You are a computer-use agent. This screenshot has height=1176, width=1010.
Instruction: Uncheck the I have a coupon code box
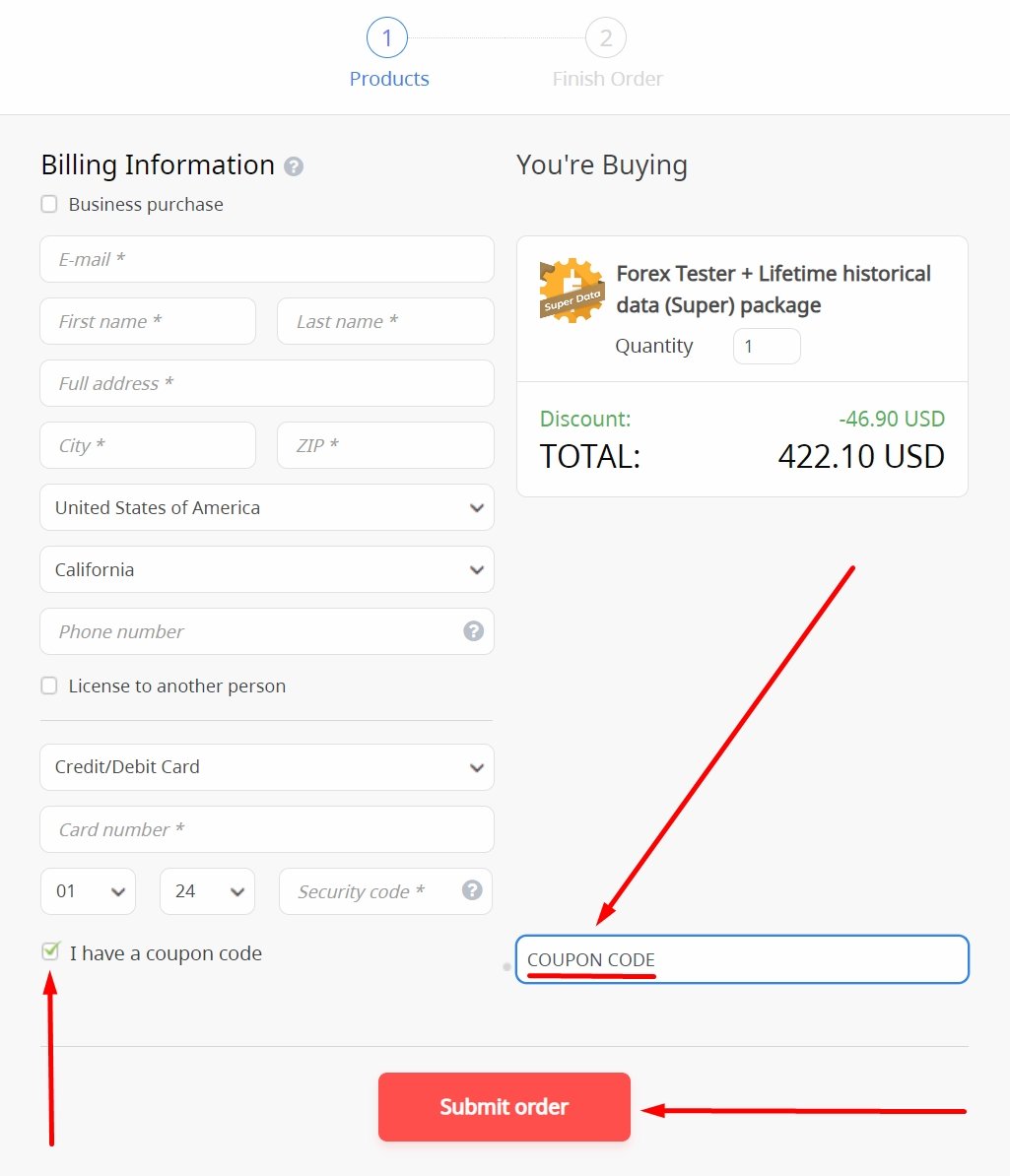pos(50,951)
